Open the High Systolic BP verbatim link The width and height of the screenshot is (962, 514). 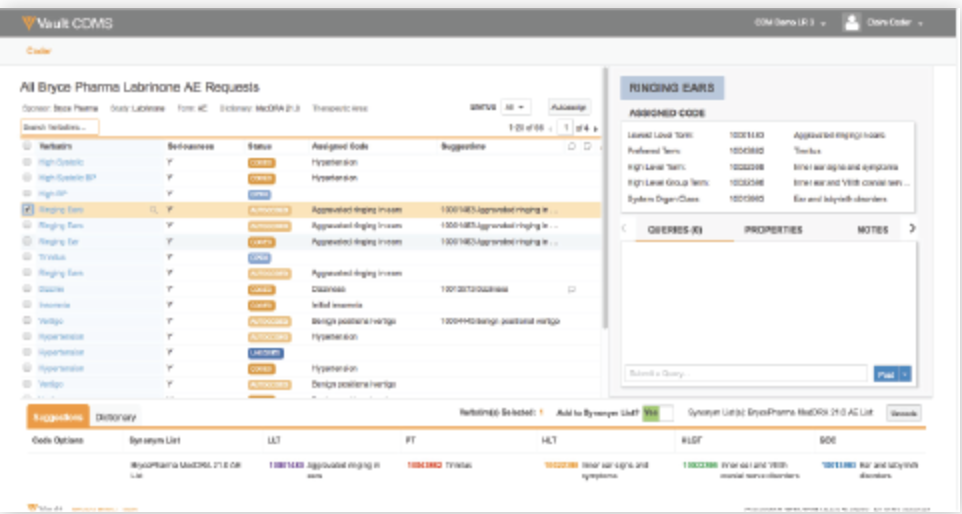(67, 178)
